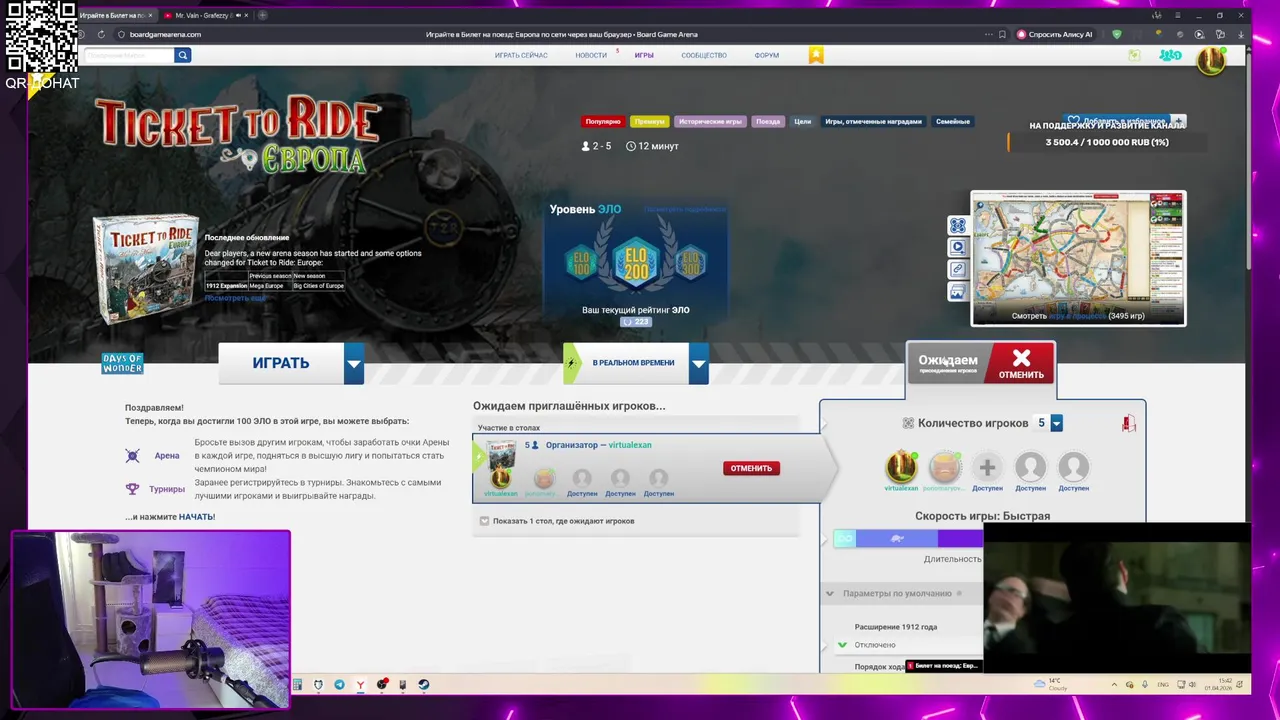1280x720 pixels.
Task: Click the boardgamearena.com address bar
Action: click(x=165, y=34)
